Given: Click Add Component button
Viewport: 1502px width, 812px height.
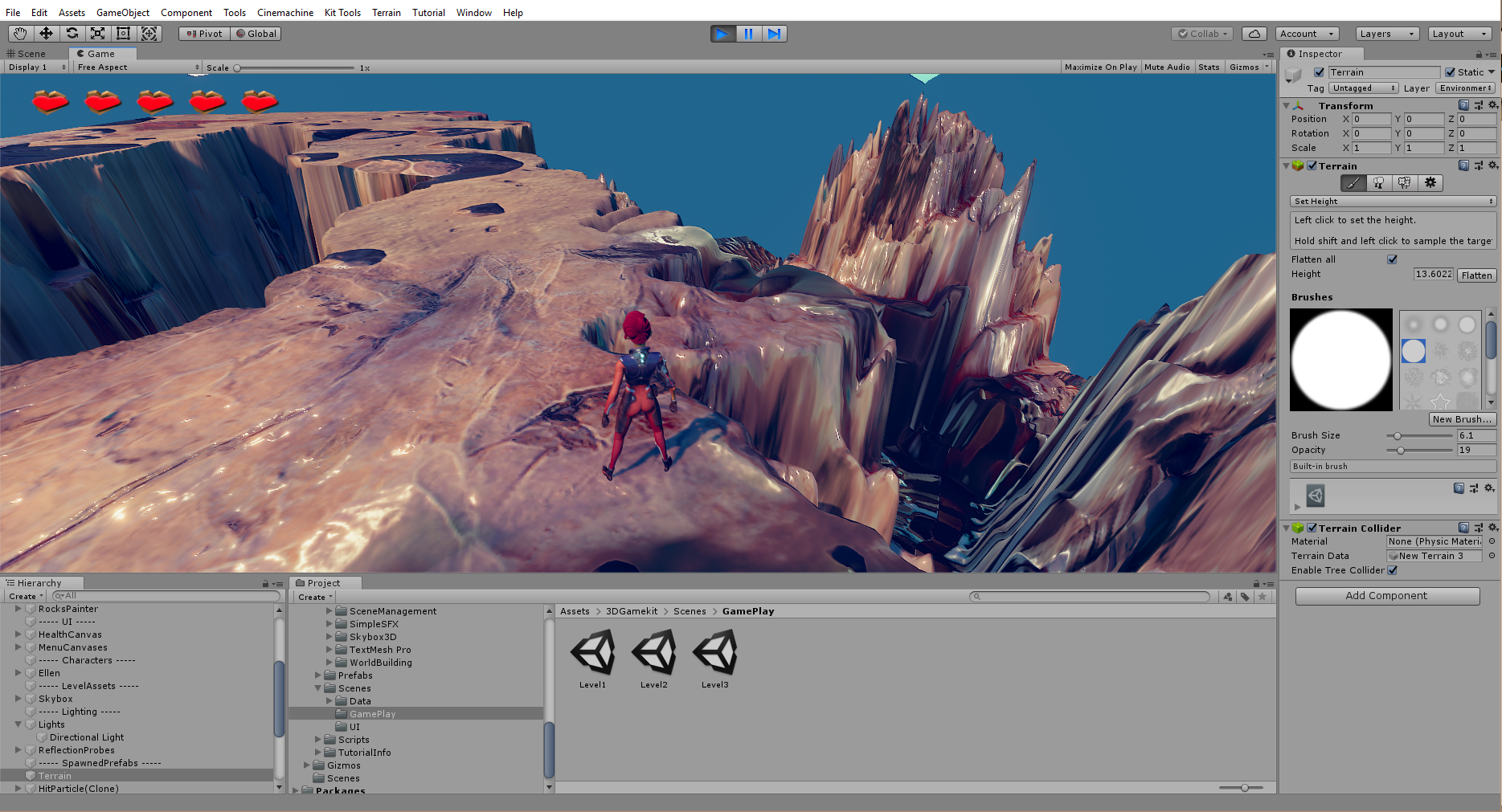Looking at the screenshot, I should click(x=1387, y=596).
